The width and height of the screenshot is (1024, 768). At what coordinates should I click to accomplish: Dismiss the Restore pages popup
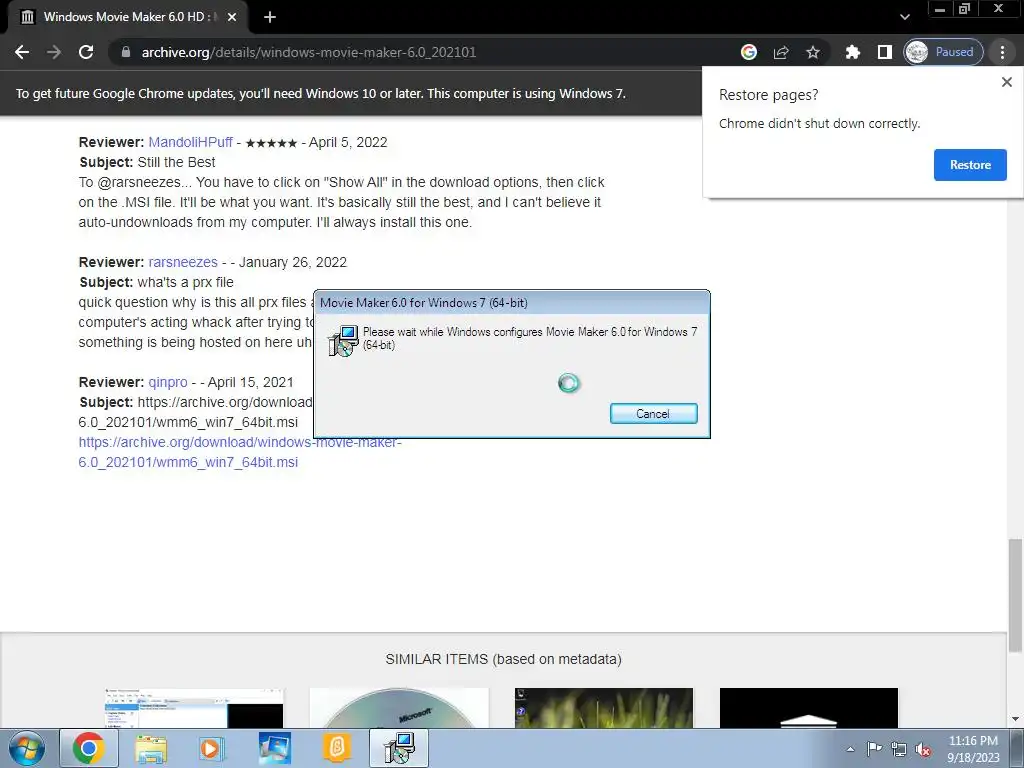1006,82
